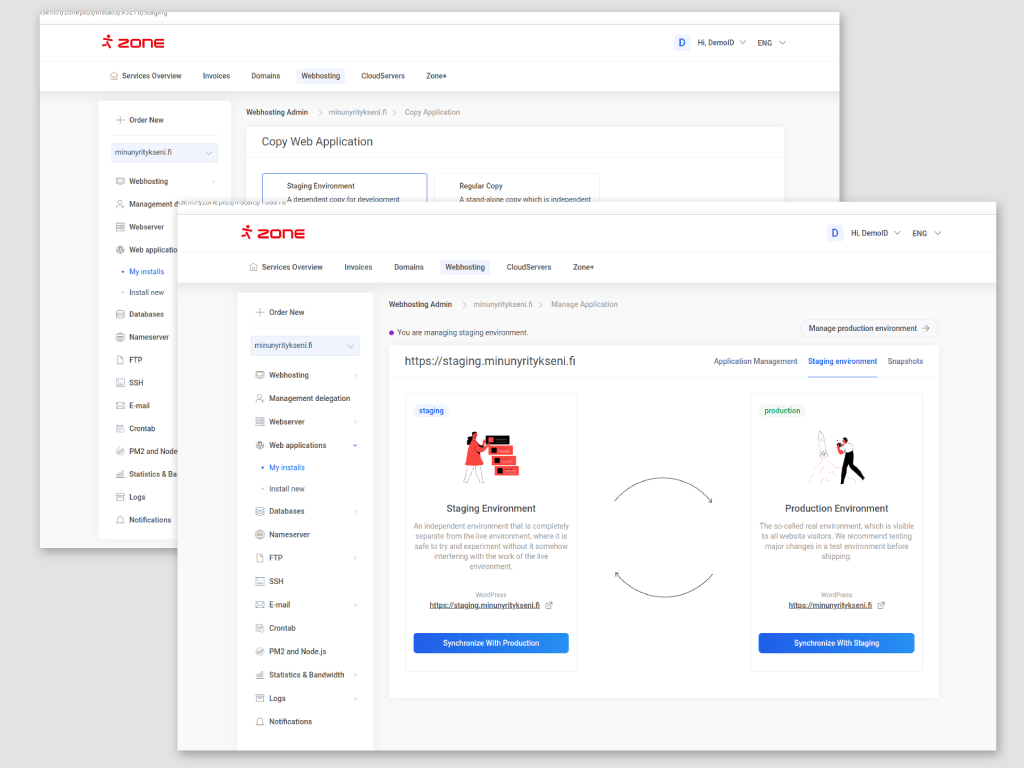Image resolution: width=1024 pixels, height=768 pixels.
Task: Expand the Statistics & Bandwidth sidebar item
Action: point(355,675)
